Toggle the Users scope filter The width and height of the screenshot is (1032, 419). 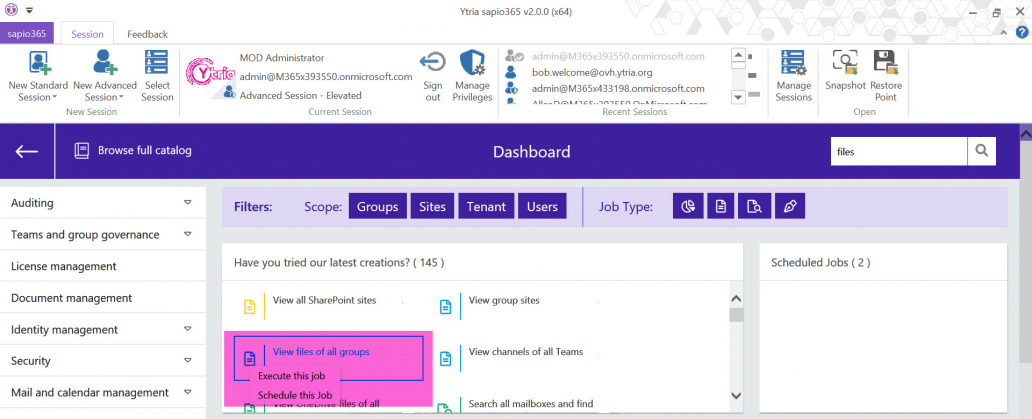542,207
